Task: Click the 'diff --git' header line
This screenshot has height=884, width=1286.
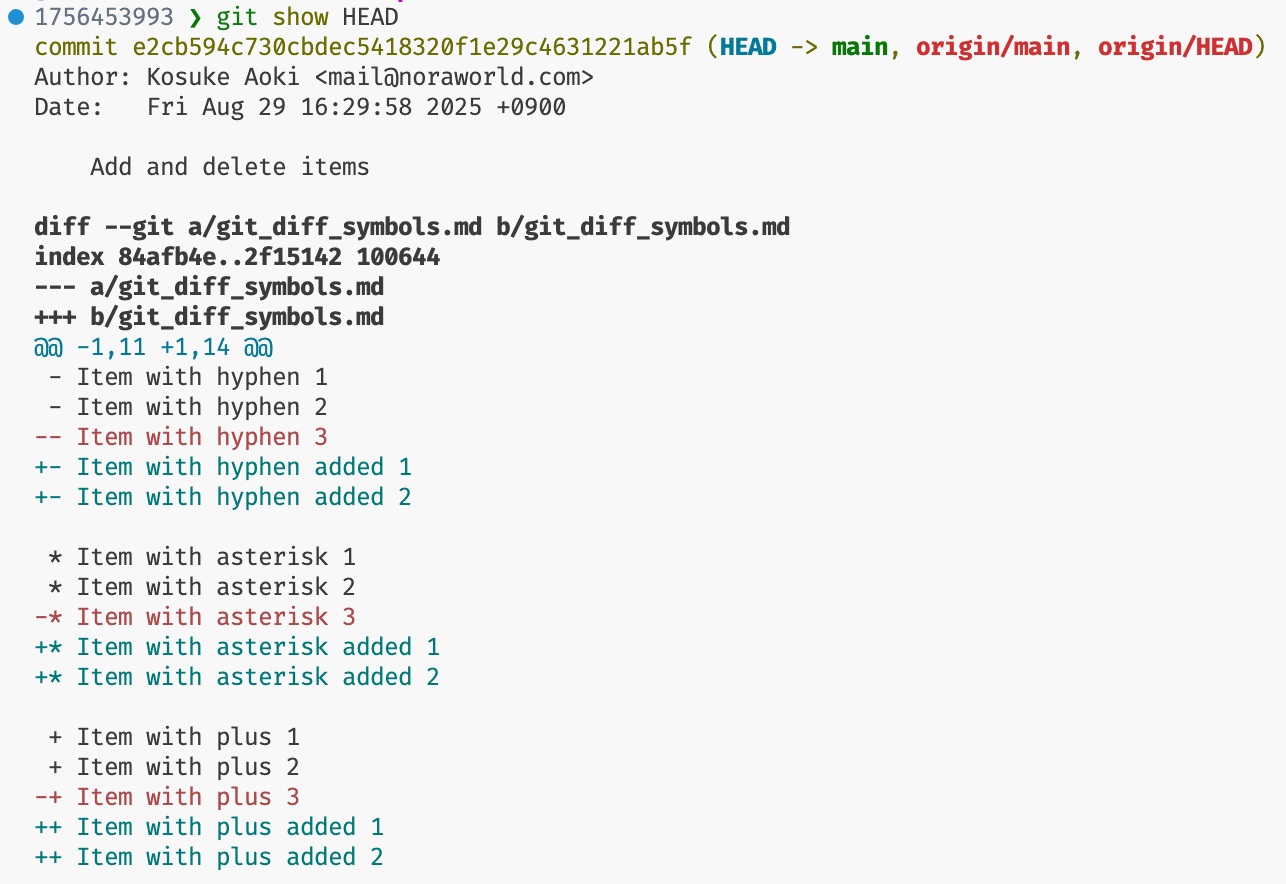Action: (412, 227)
